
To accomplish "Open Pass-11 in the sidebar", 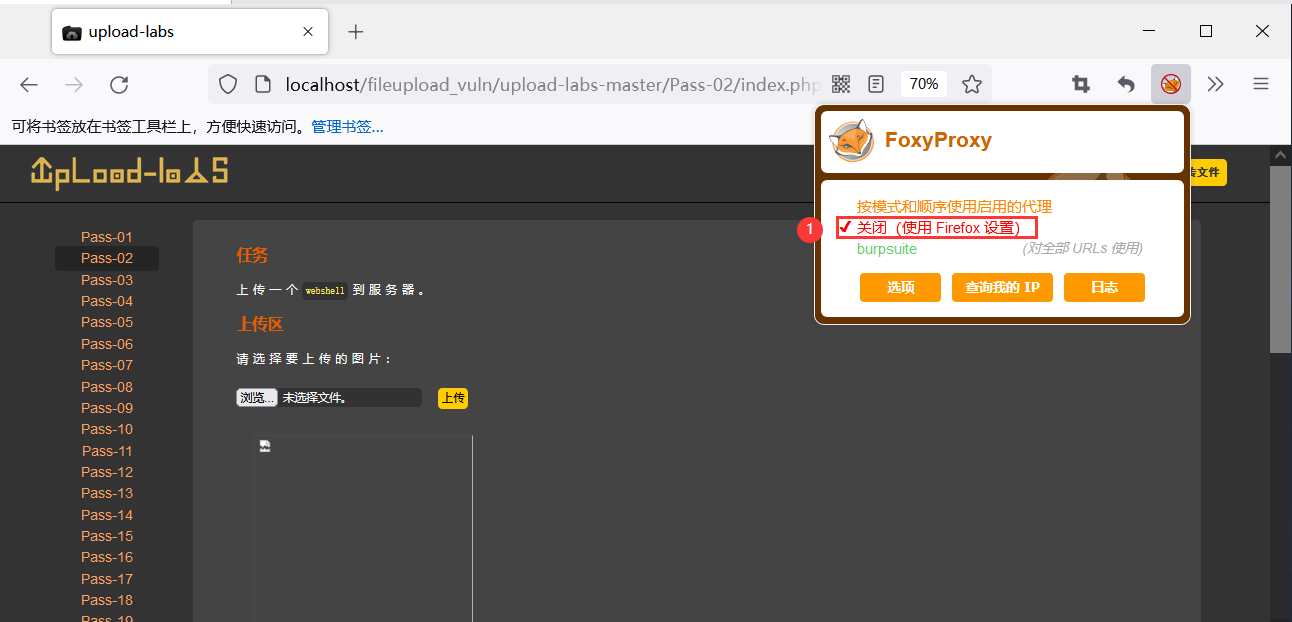I will (x=107, y=451).
